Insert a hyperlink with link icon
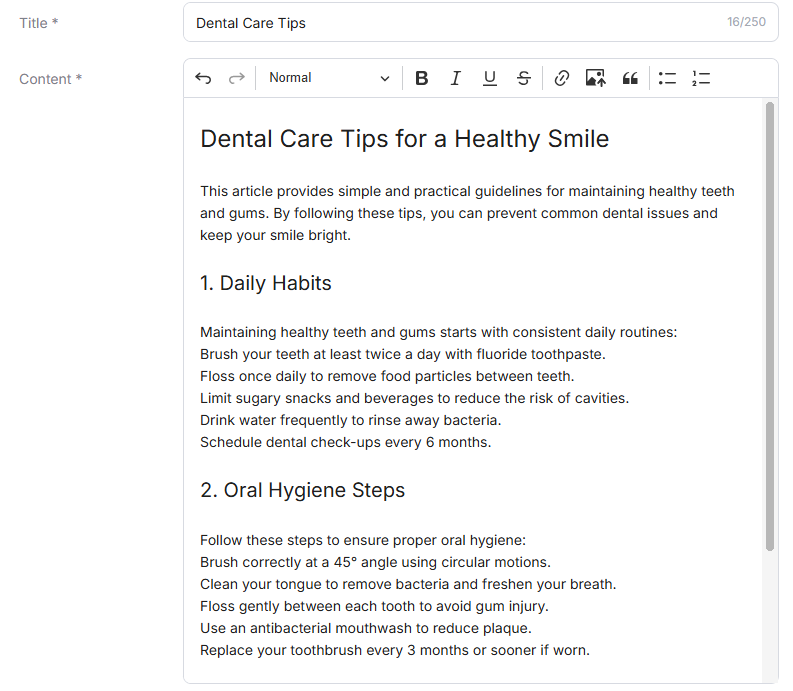793x691 pixels. click(561, 78)
